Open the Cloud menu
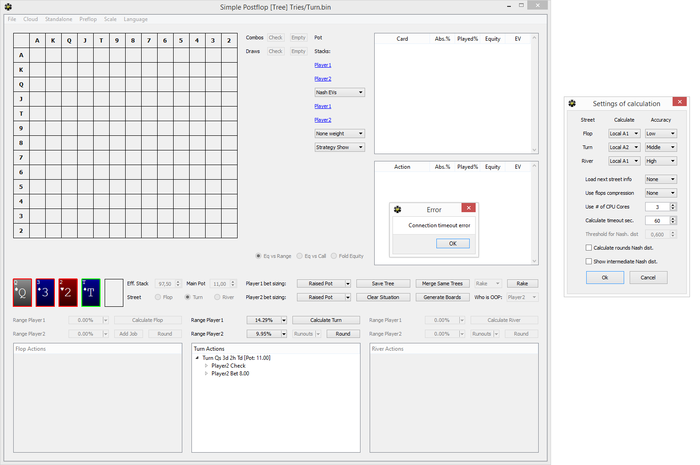Image resolution: width=700 pixels, height=465 pixels. tap(30, 19)
